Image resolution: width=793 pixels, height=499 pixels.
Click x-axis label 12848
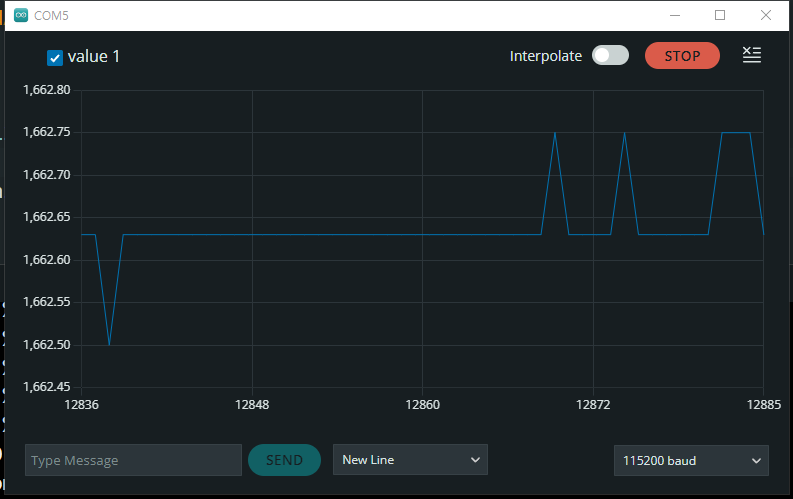coord(252,404)
